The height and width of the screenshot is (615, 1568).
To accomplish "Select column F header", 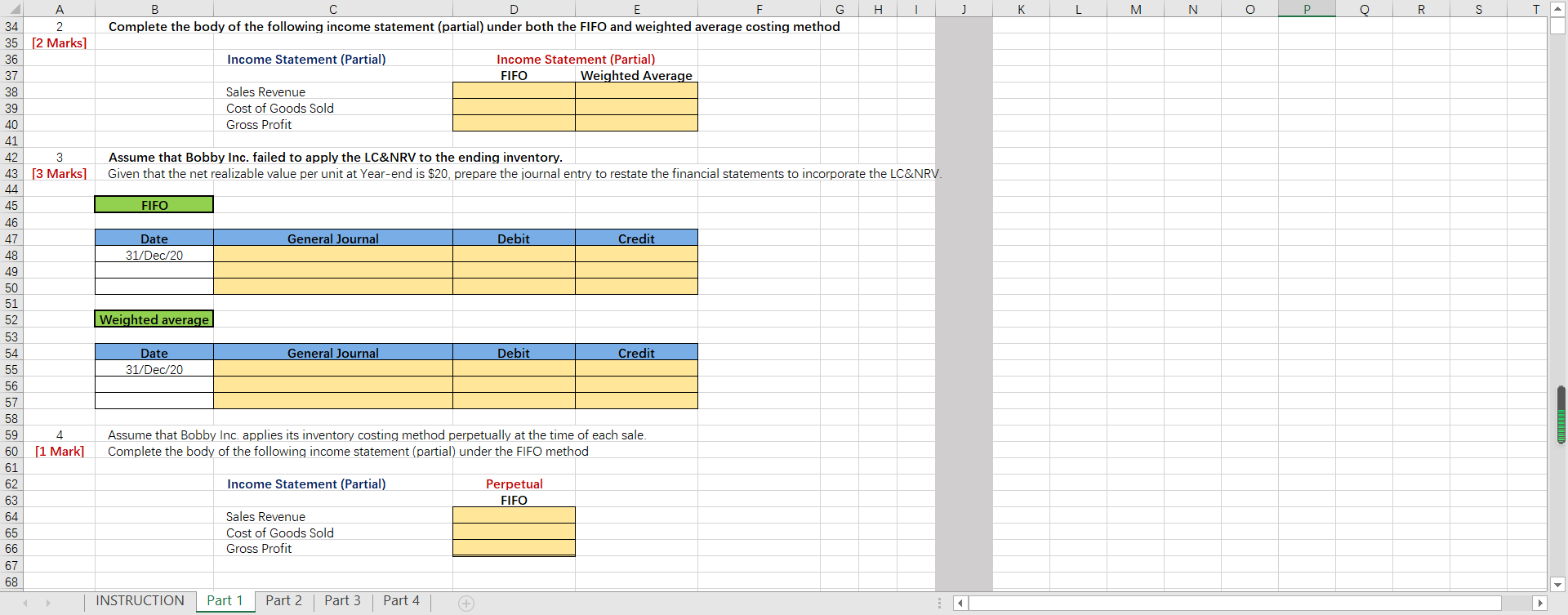I will pos(759,9).
